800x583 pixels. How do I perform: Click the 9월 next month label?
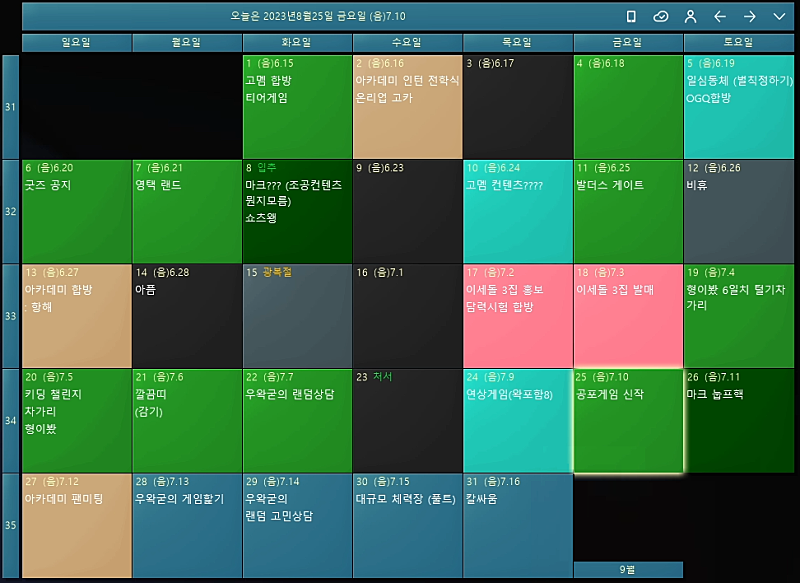pos(628,569)
